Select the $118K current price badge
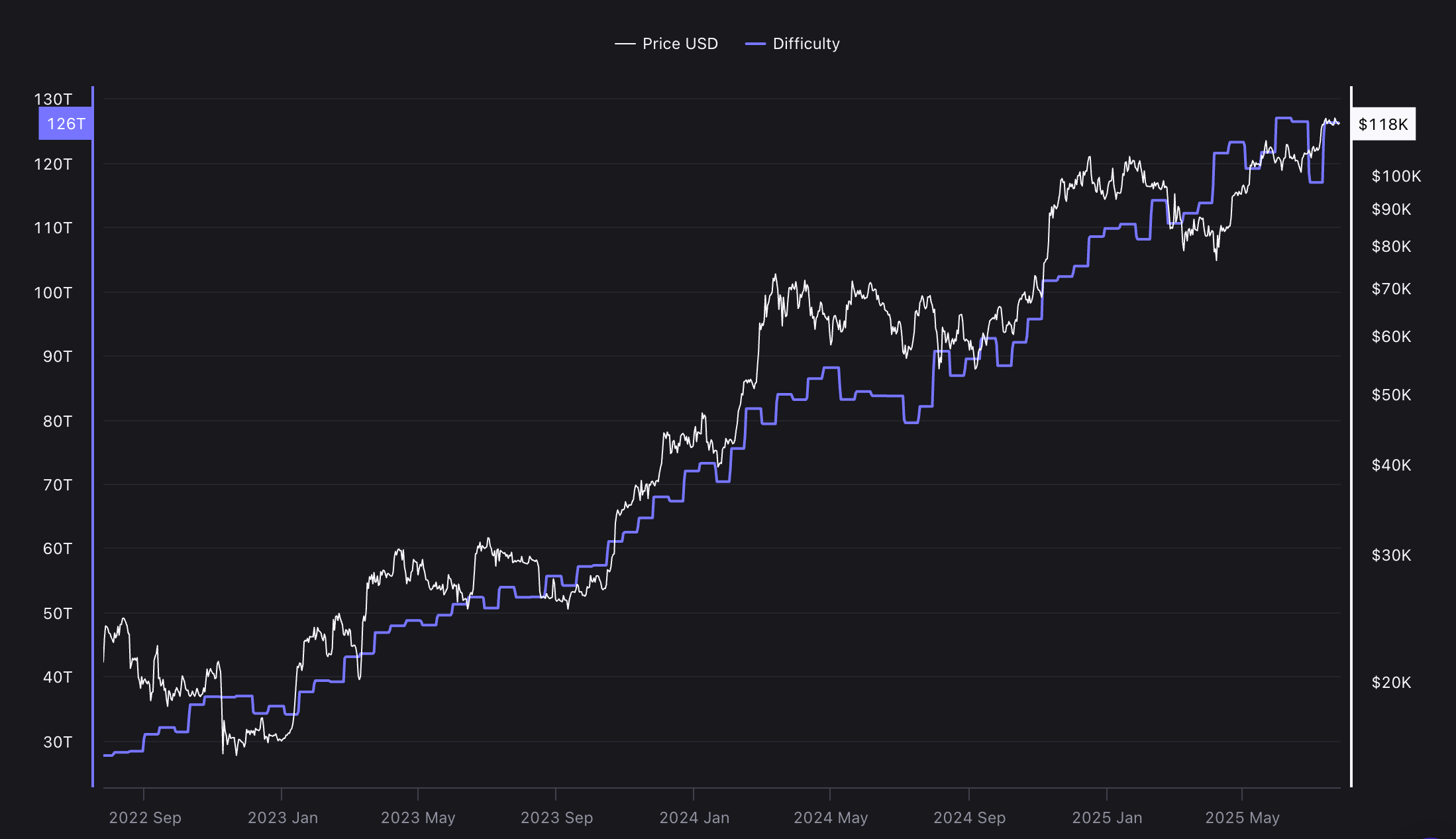Viewport: 1456px width, 839px height. [x=1383, y=123]
